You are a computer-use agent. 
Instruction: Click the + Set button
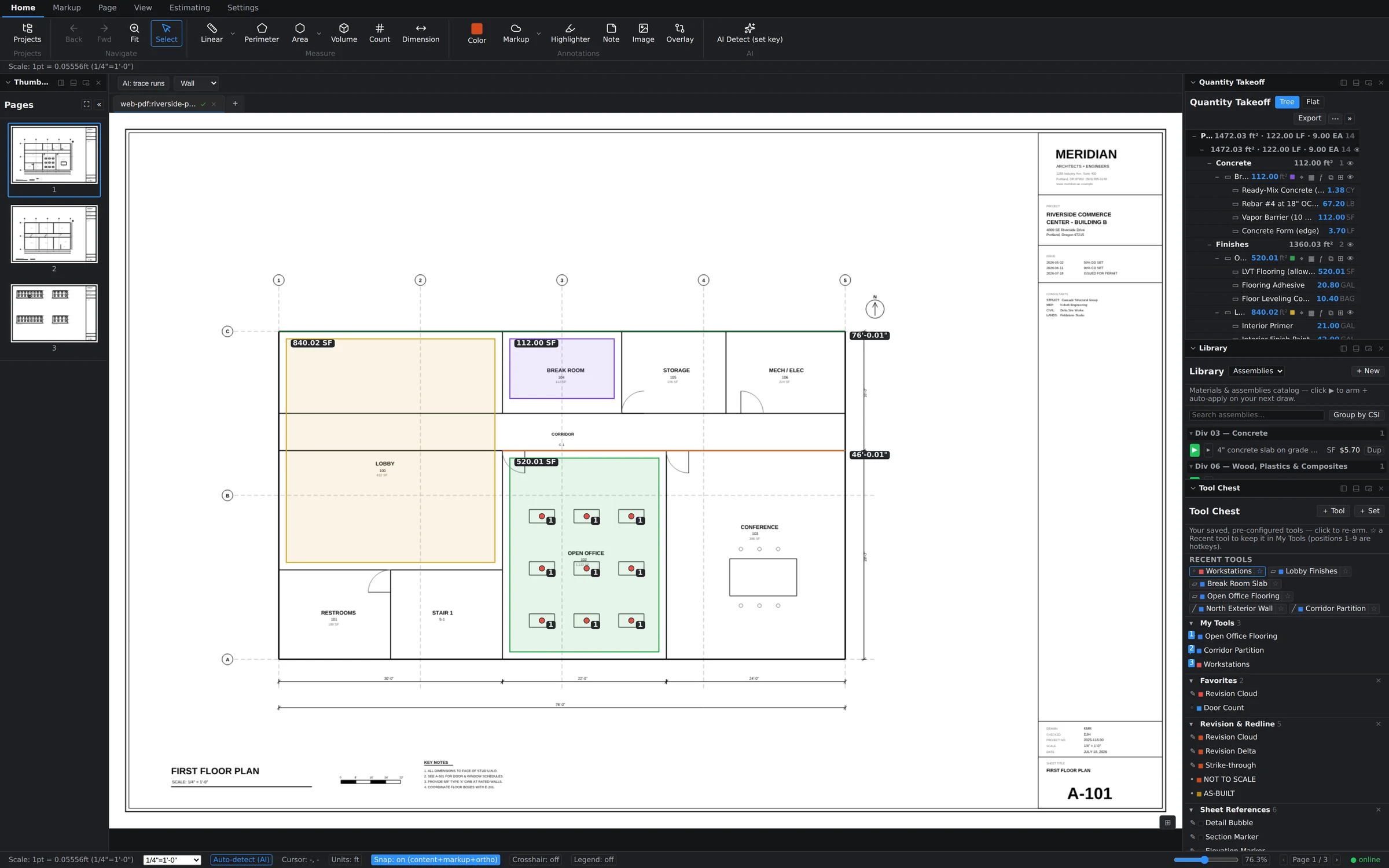pos(1369,511)
